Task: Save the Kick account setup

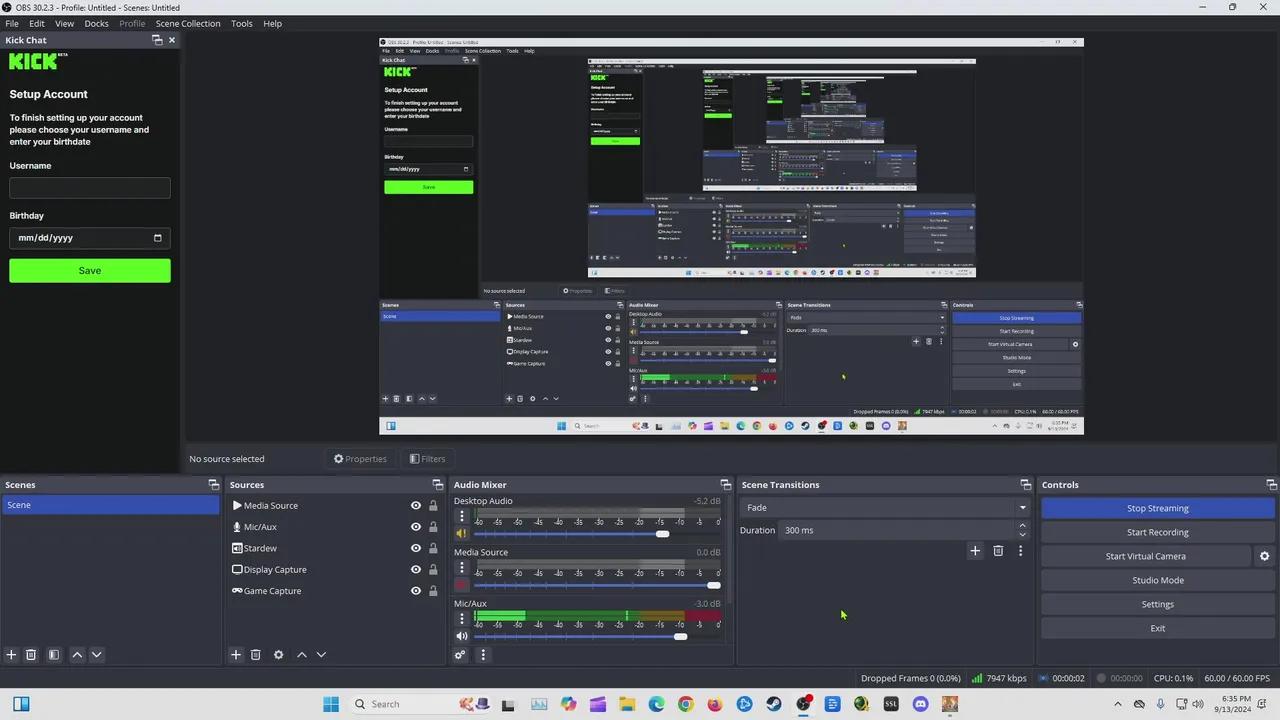Action: [90, 271]
